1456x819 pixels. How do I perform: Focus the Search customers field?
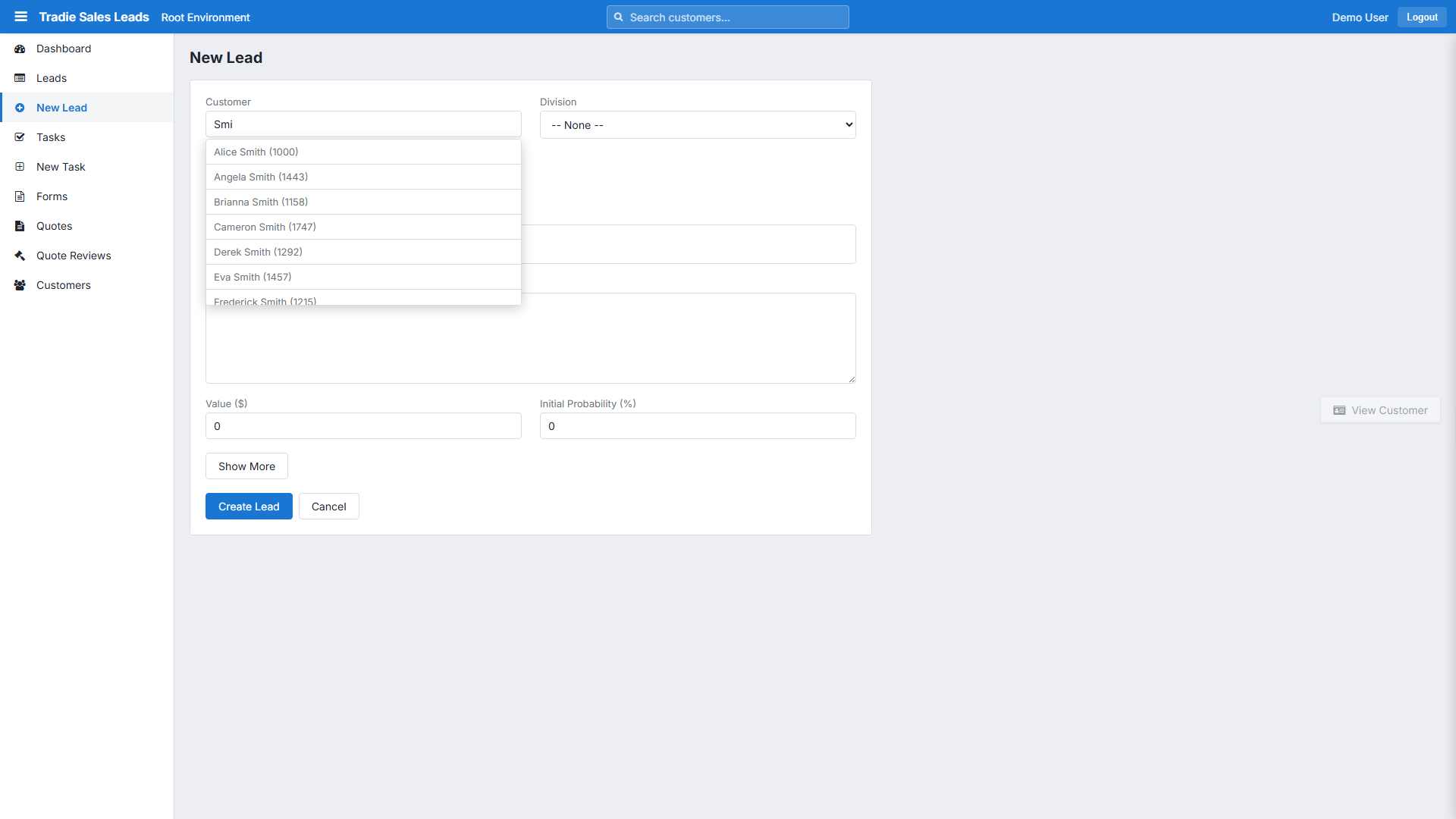point(728,17)
